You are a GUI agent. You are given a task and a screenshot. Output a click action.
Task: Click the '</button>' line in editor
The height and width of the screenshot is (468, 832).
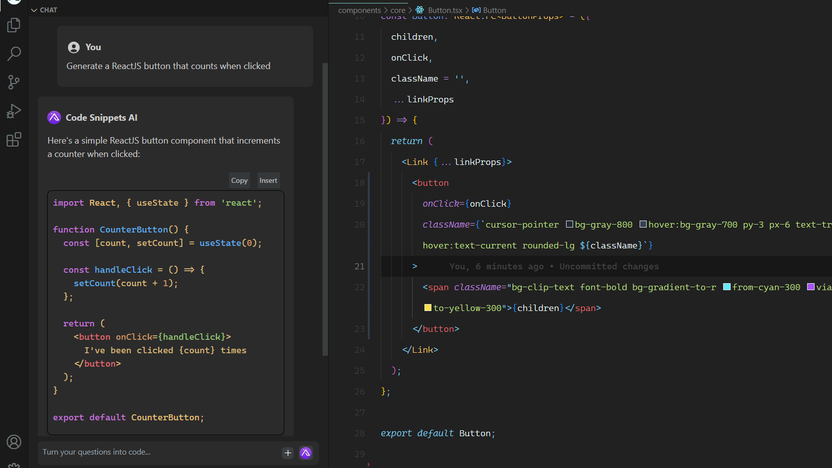(436, 329)
